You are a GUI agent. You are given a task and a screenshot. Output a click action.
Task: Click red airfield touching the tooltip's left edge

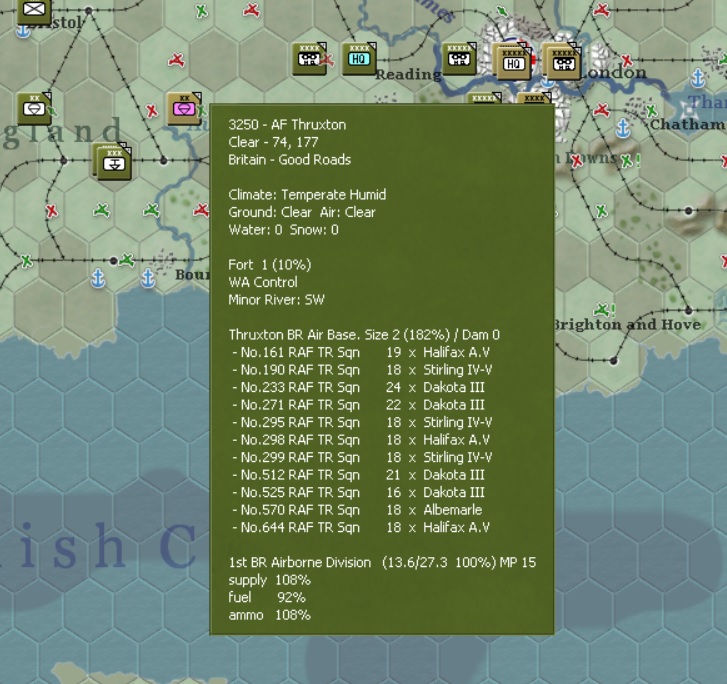coord(202,210)
